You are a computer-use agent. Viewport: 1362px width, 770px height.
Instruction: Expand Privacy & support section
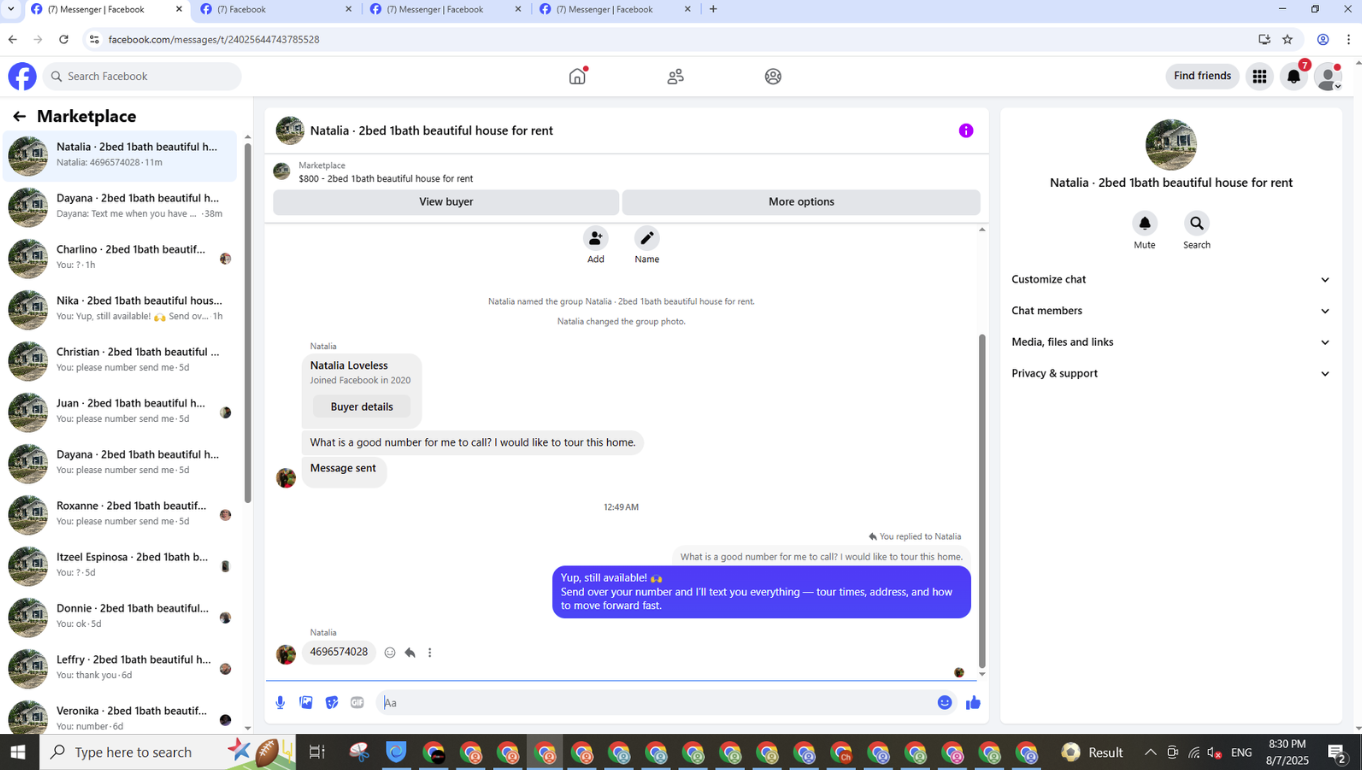pyautogui.click(x=1171, y=373)
